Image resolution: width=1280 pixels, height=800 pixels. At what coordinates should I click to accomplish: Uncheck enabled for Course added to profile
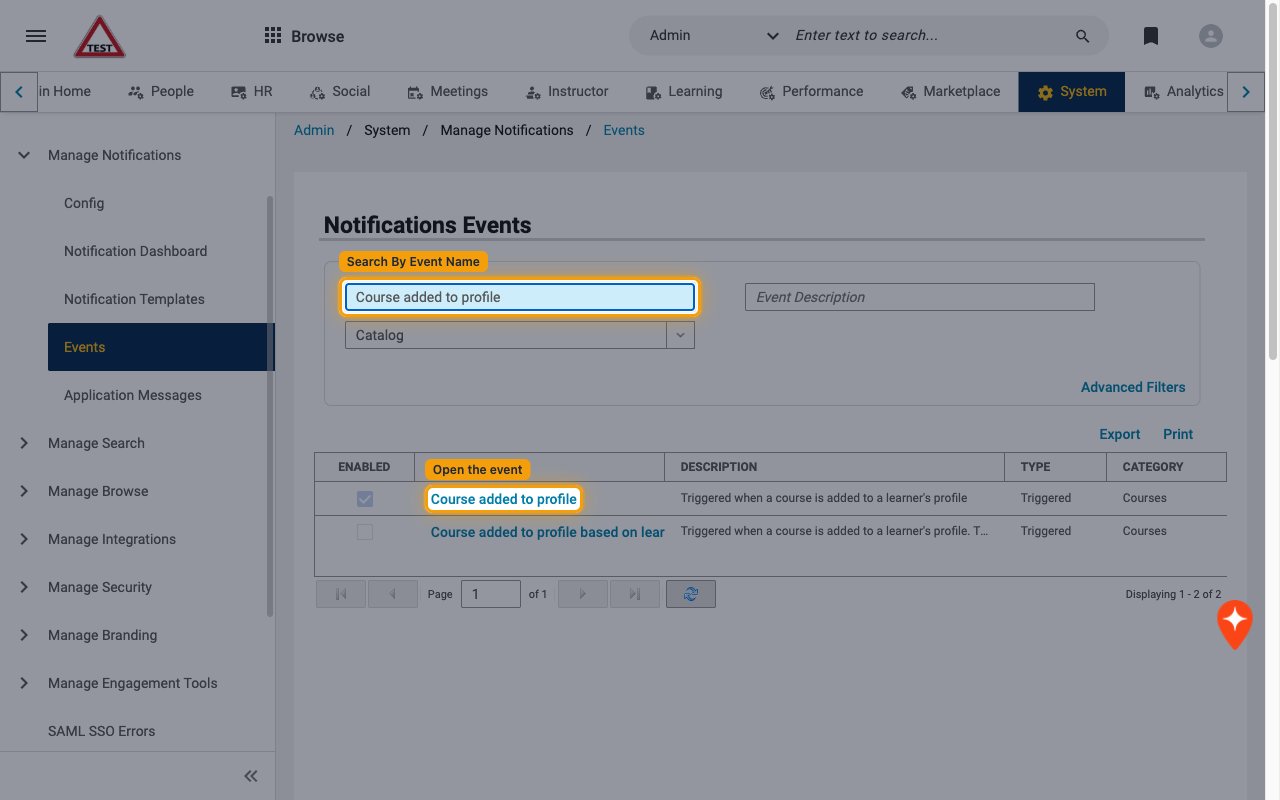[x=365, y=498]
